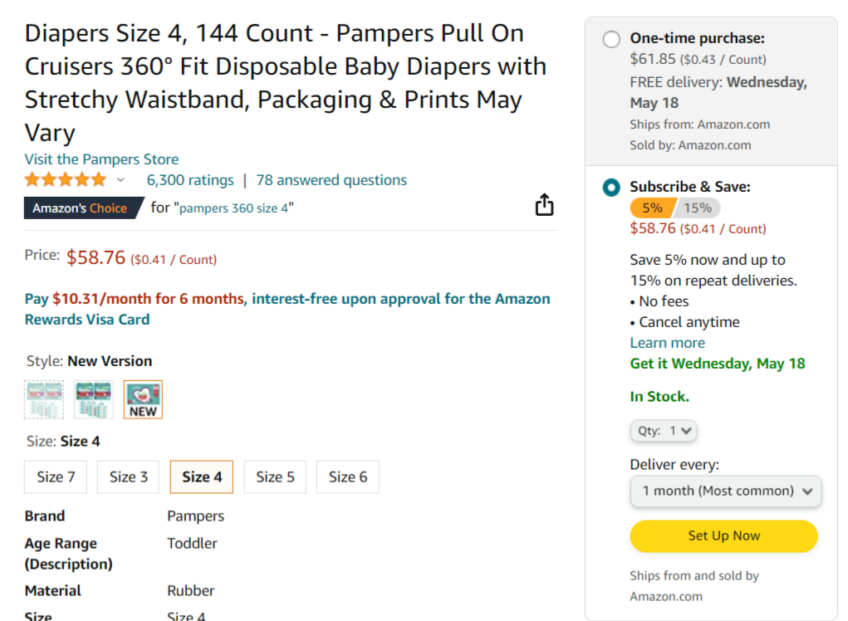This screenshot has height=621, width=848.
Task: Select Size 7
Action: 55,477
